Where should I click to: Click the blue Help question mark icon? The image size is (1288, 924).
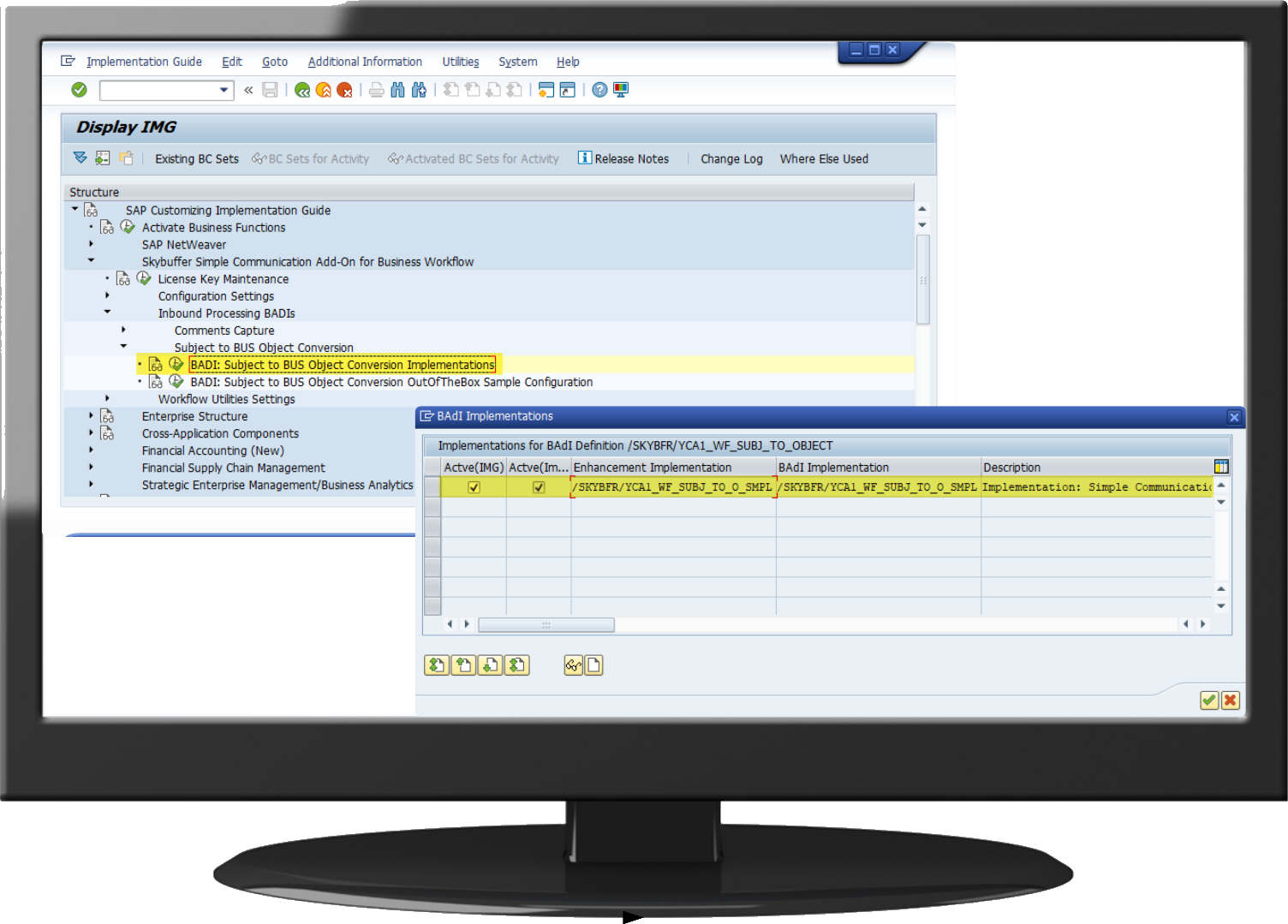(599, 90)
